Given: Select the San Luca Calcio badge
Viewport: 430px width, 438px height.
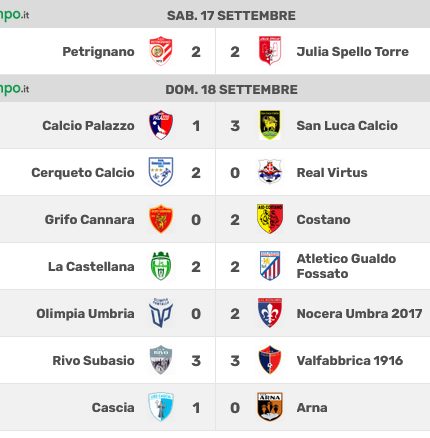Looking at the screenshot, I should [270, 125].
